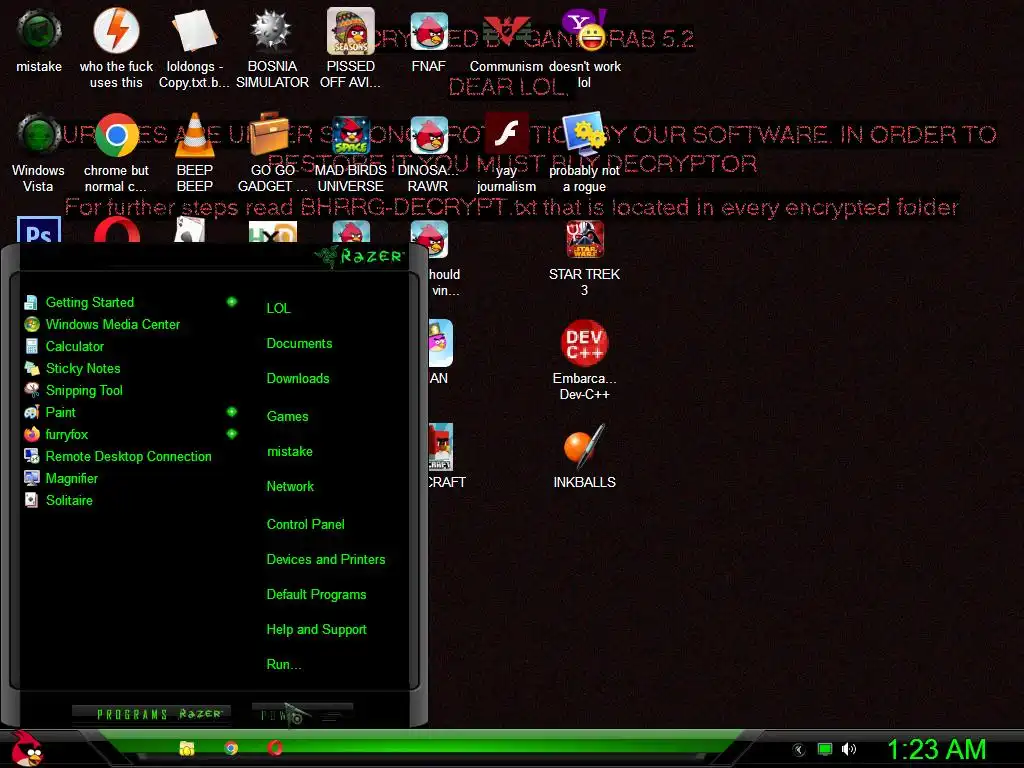Open 'doesn't work lol' Yahoo Messenger icon
1024x768 pixels.
[584, 49]
